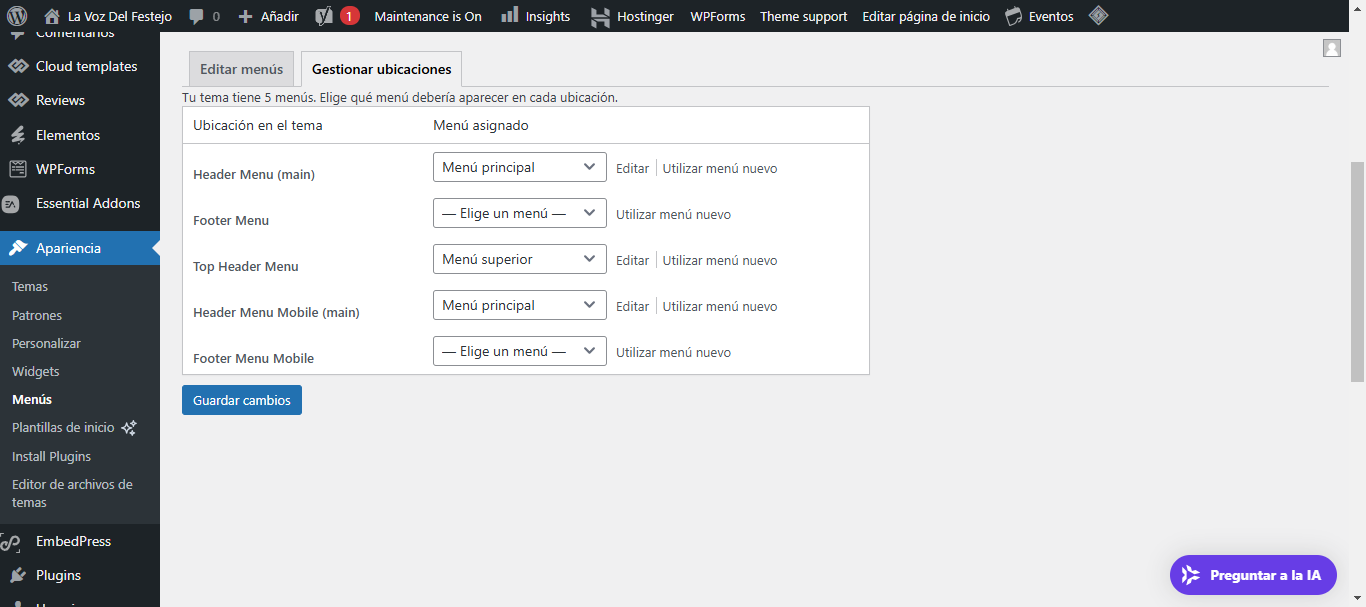Click the Yoast SEO icon with notification badge
Viewport: 1366px width, 607px height.
pos(324,16)
